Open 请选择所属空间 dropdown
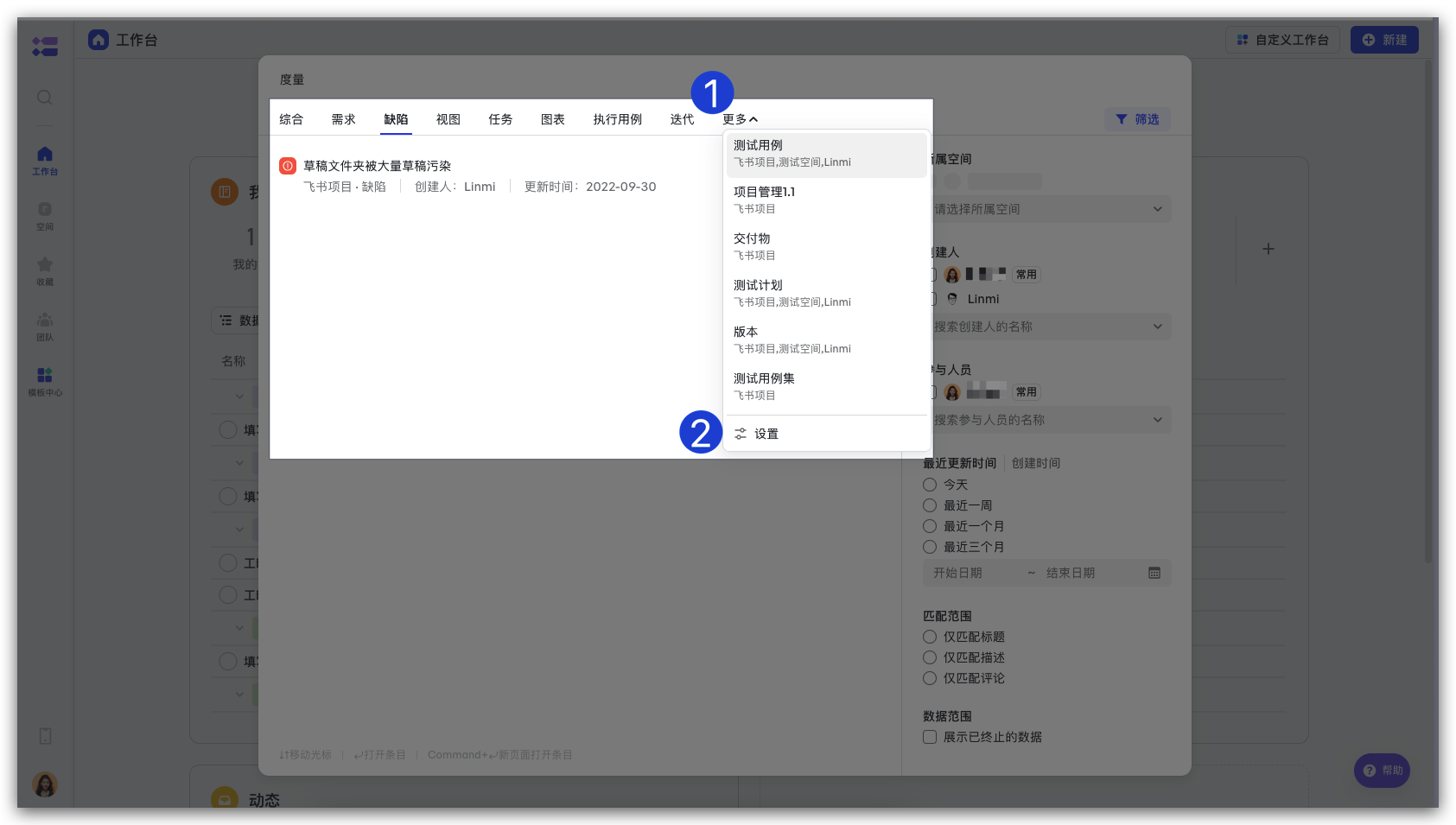Screen dimensions: 1456x825 point(1047,209)
